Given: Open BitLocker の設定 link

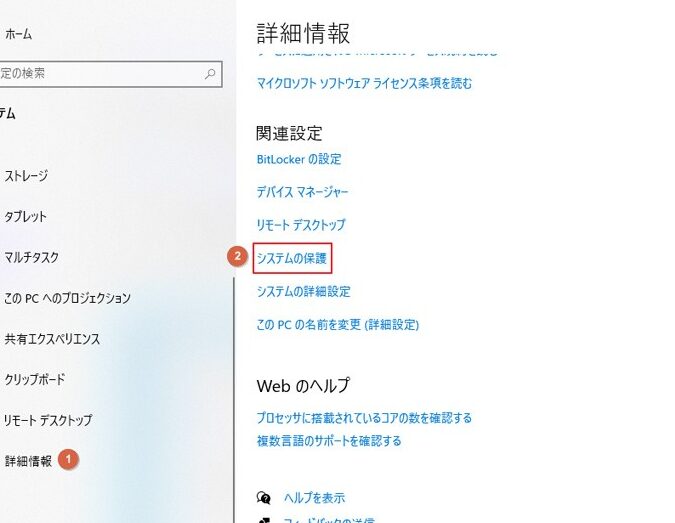Looking at the screenshot, I should [x=299, y=159].
